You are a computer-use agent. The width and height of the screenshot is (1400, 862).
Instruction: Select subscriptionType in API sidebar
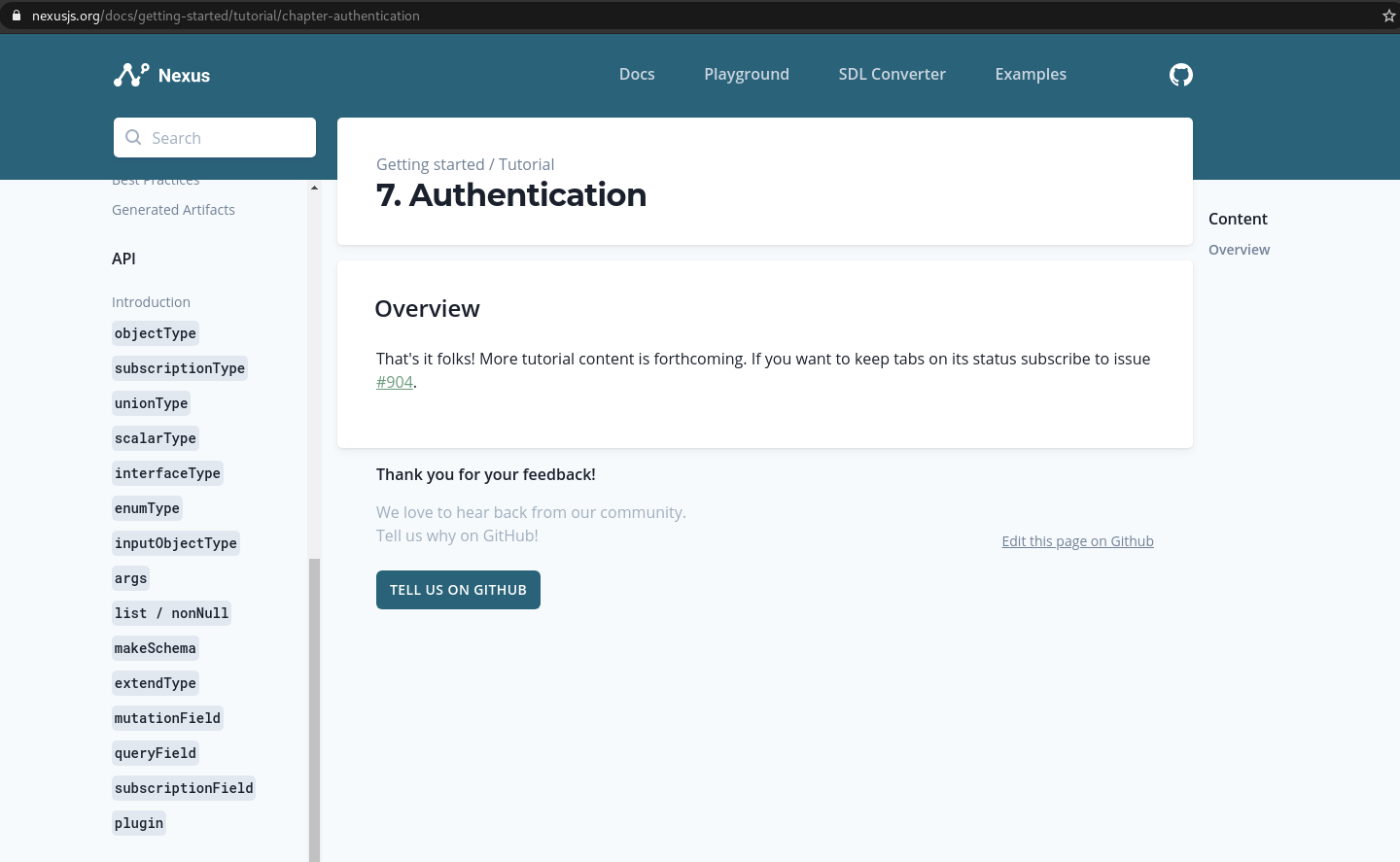pos(180,368)
